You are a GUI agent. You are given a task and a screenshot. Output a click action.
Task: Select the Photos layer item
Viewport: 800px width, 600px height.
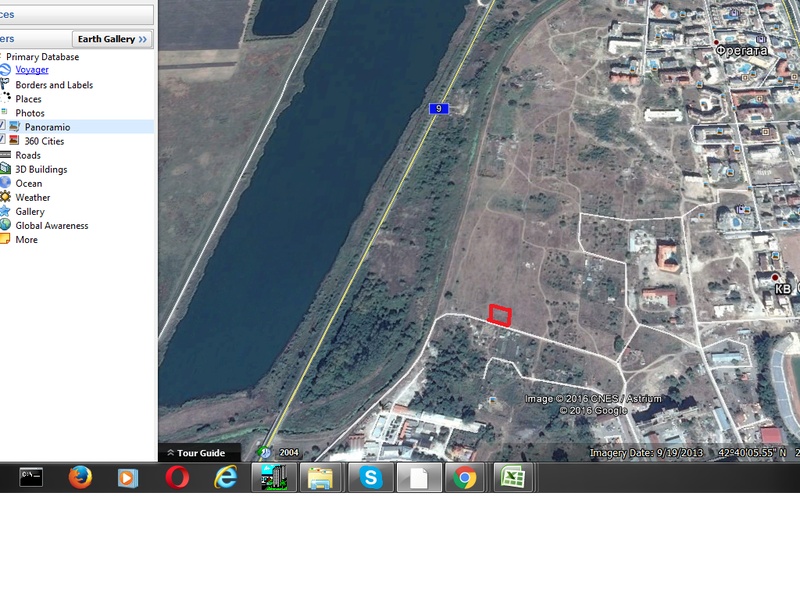30,113
